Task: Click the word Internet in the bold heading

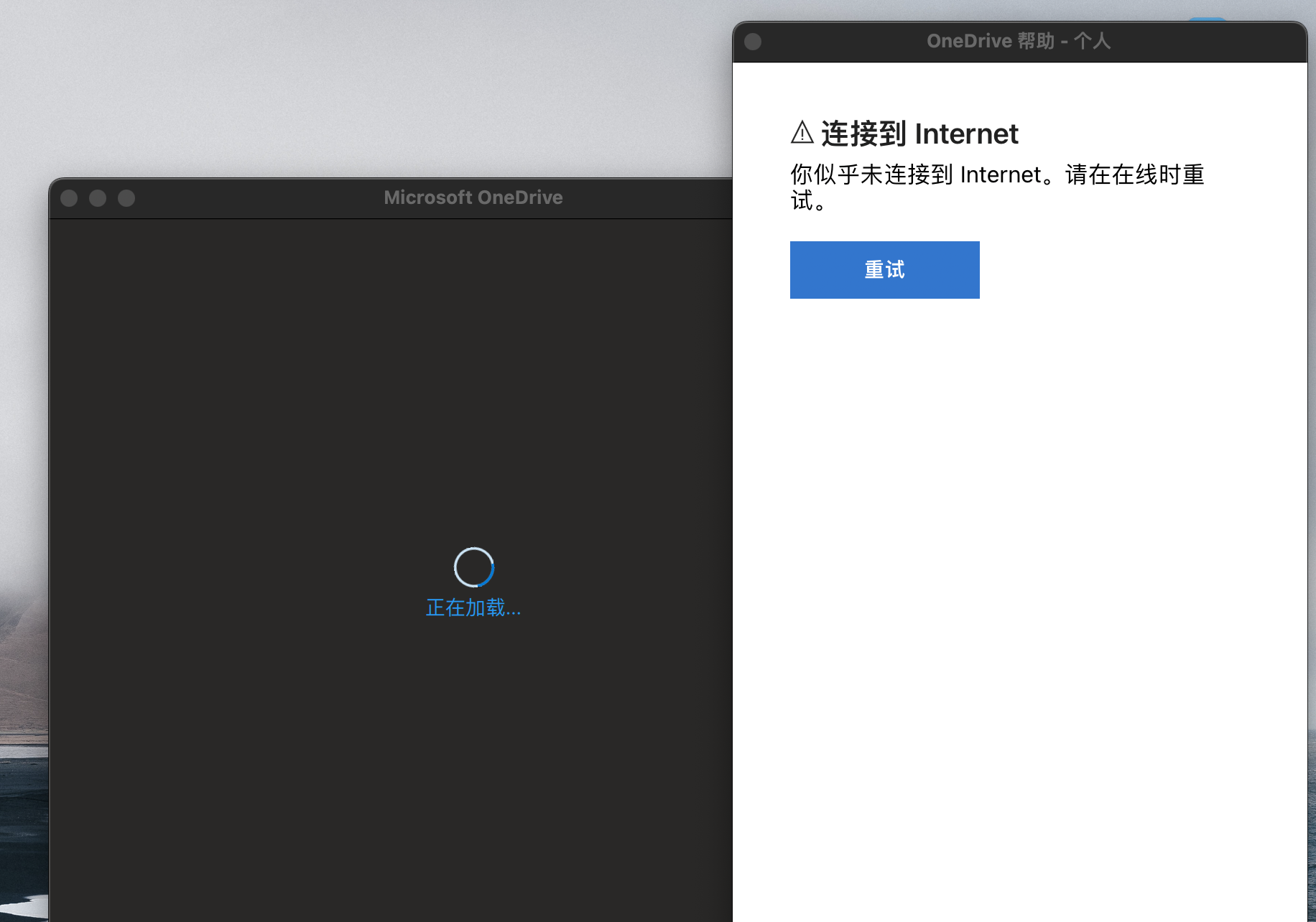Action: (966, 134)
